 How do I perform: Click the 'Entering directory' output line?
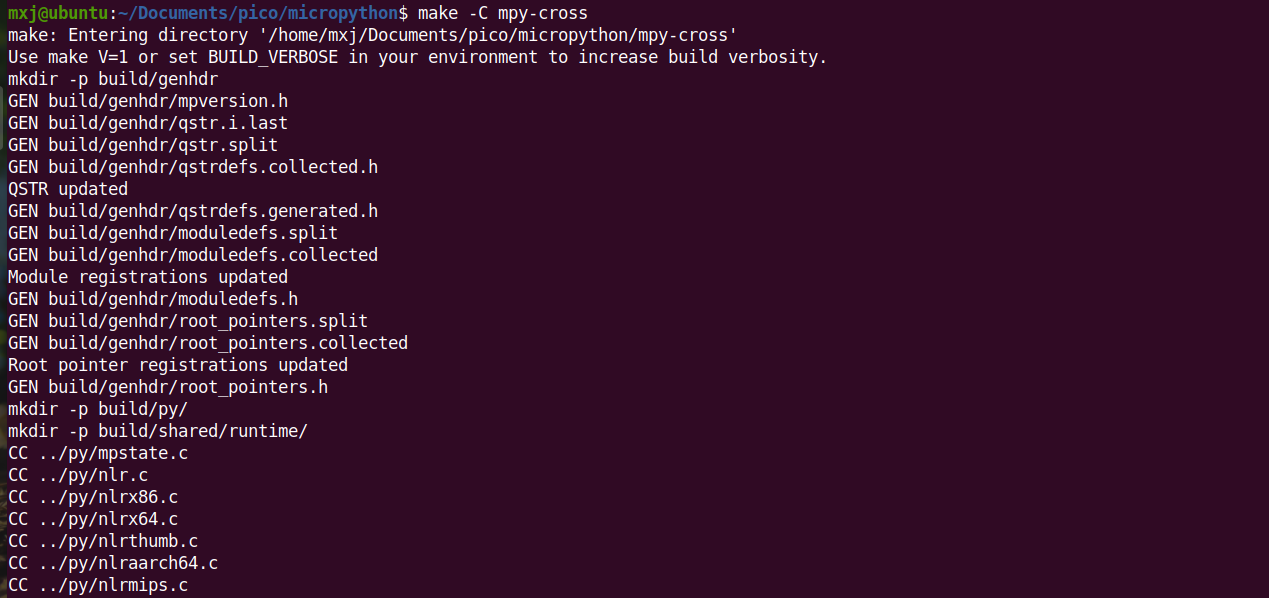point(373,35)
